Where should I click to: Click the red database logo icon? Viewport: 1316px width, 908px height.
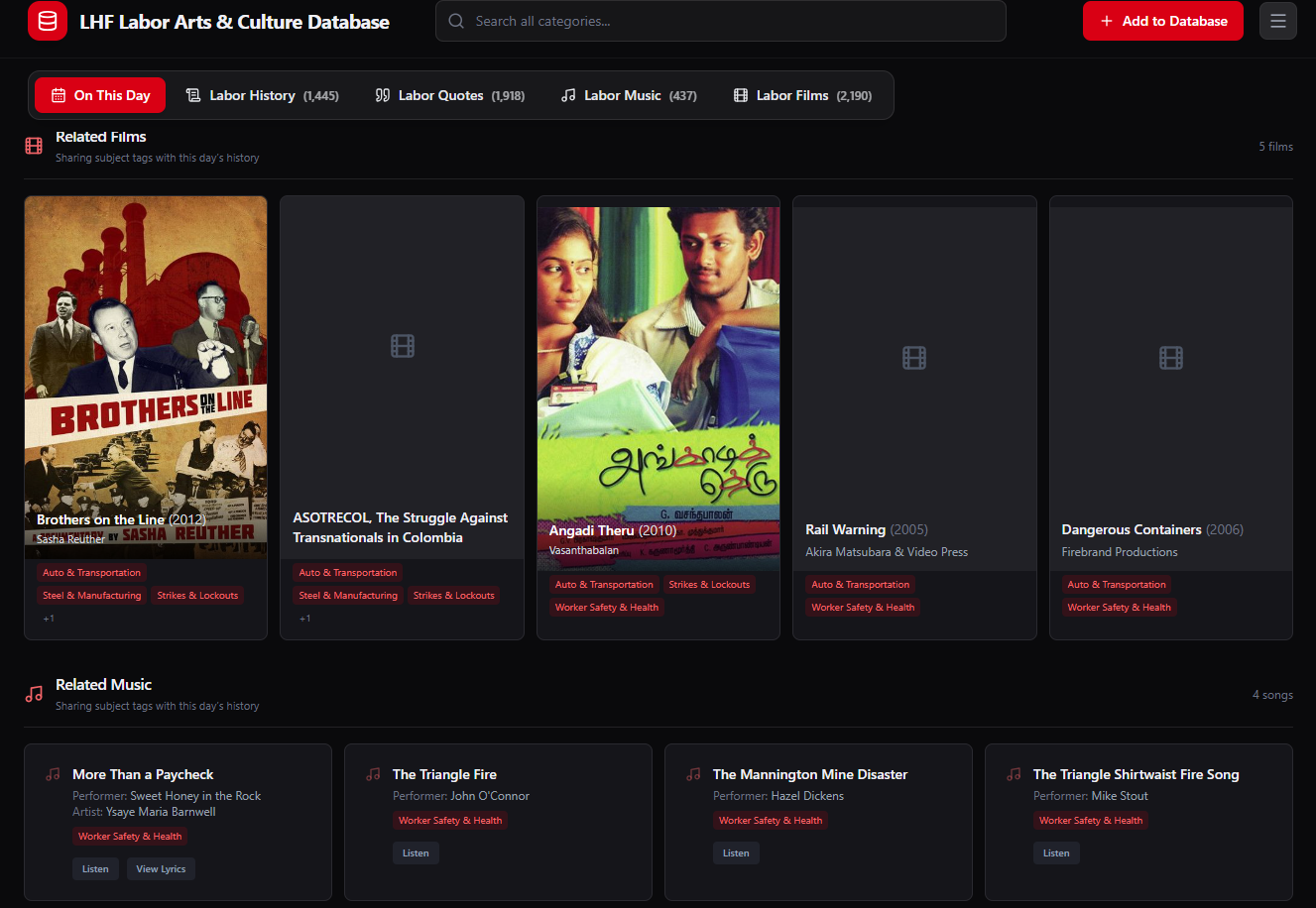[48, 21]
